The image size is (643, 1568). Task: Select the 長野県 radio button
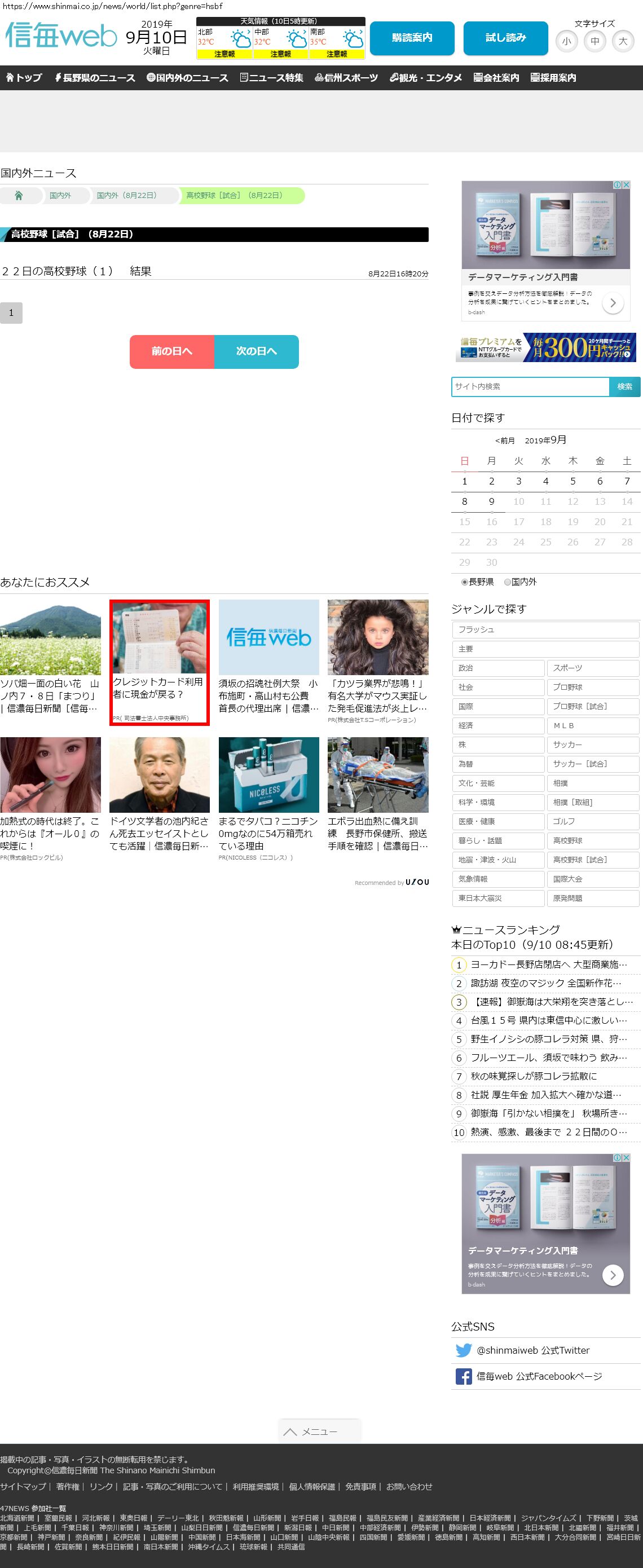click(465, 582)
